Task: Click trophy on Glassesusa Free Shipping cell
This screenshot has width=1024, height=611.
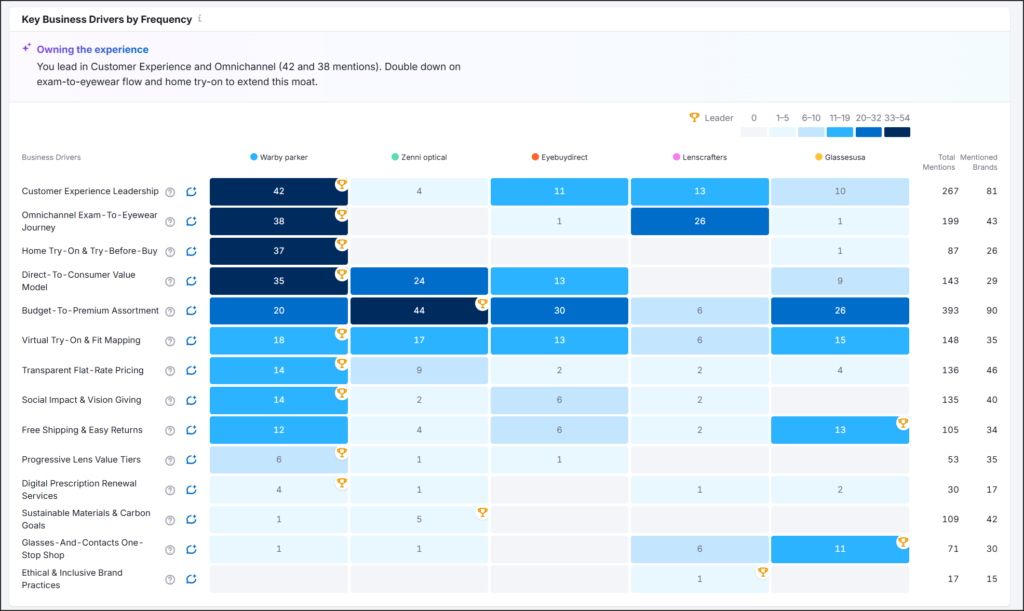Action: point(903,423)
